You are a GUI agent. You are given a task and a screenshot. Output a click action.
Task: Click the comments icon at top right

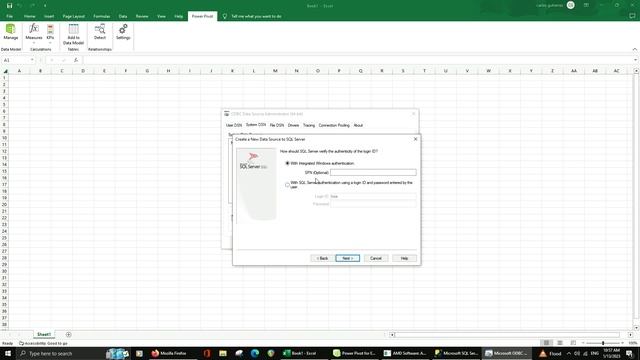(632, 16)
